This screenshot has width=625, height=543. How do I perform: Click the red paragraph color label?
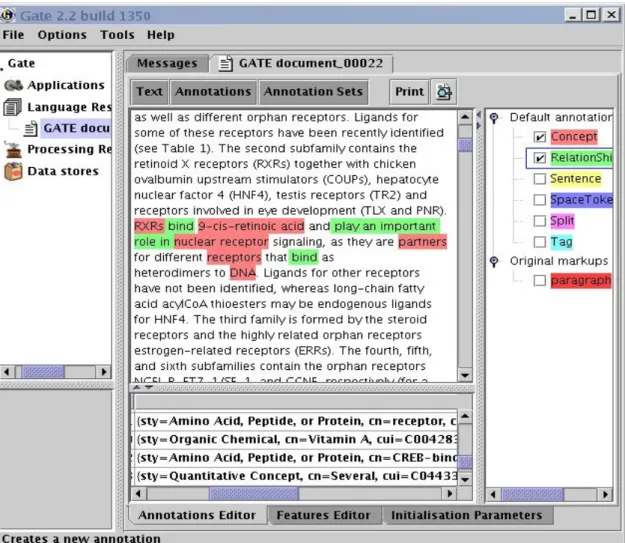580,280
